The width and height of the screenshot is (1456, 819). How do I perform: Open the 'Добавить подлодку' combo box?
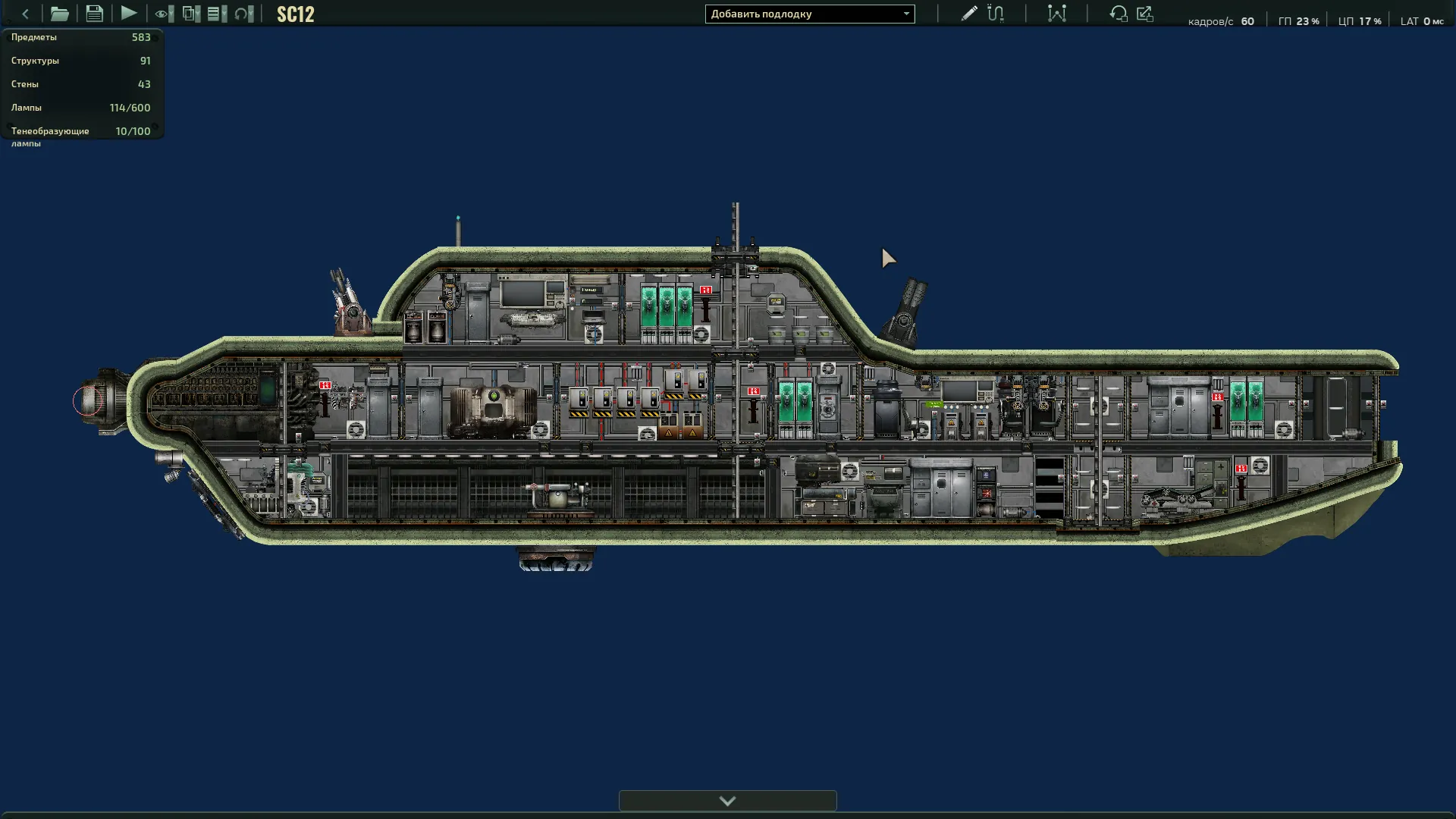coord(809,14)
